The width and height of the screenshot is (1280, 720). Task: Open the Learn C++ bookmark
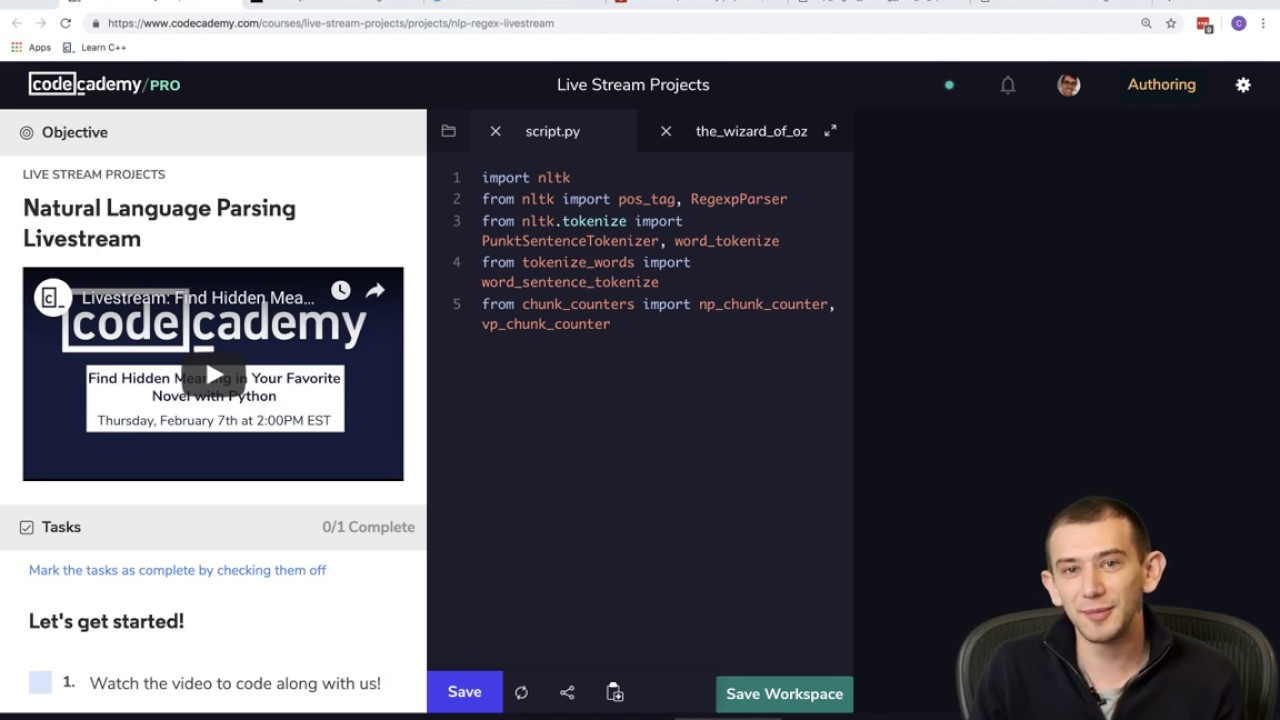(94, 47)
